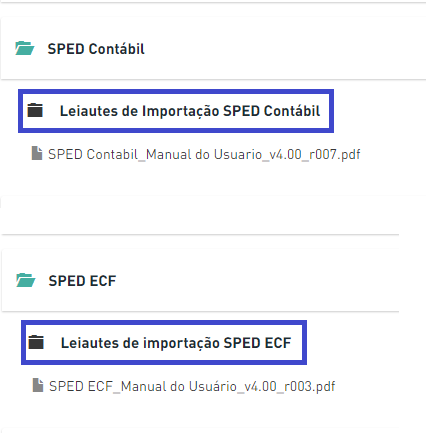
Task: Select the SPED ECF heading text
Action: click(82, 281)
